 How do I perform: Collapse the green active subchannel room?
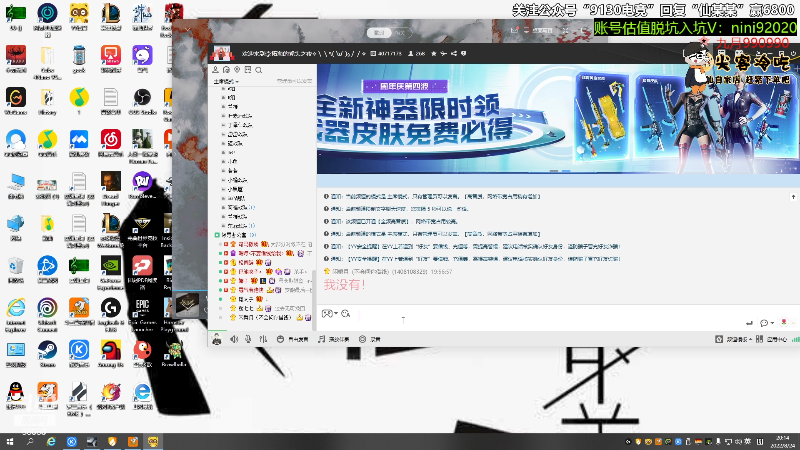(217, 235)
